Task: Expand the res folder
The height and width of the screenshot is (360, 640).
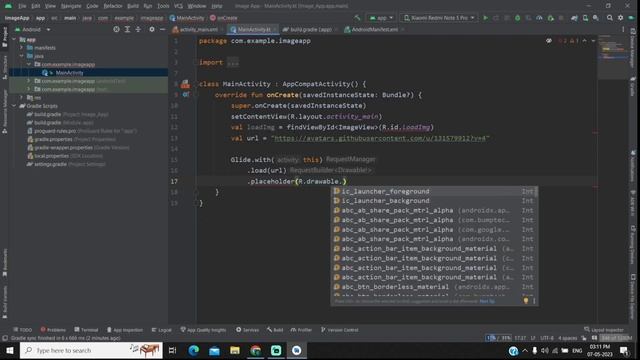Action: (x=22, y=98)
